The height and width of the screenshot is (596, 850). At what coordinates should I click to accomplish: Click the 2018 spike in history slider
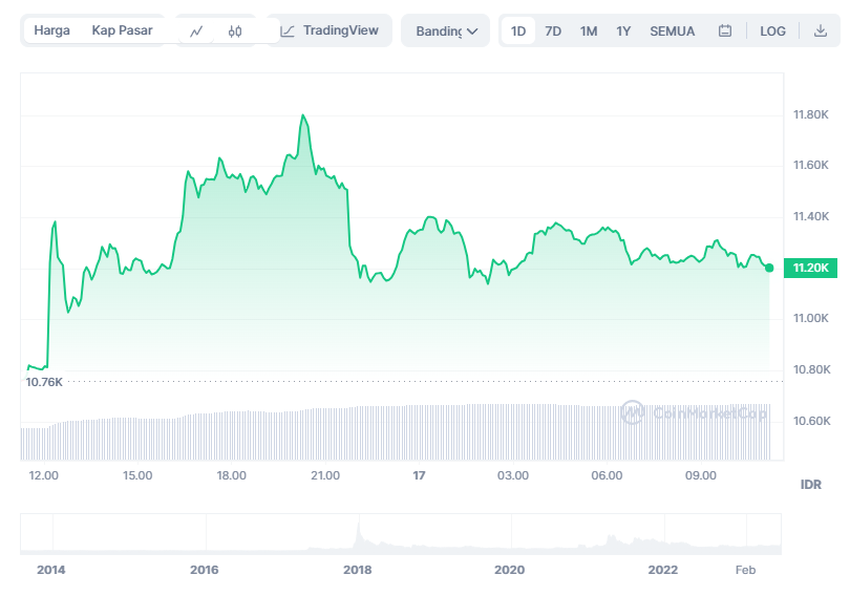(358, 532)
